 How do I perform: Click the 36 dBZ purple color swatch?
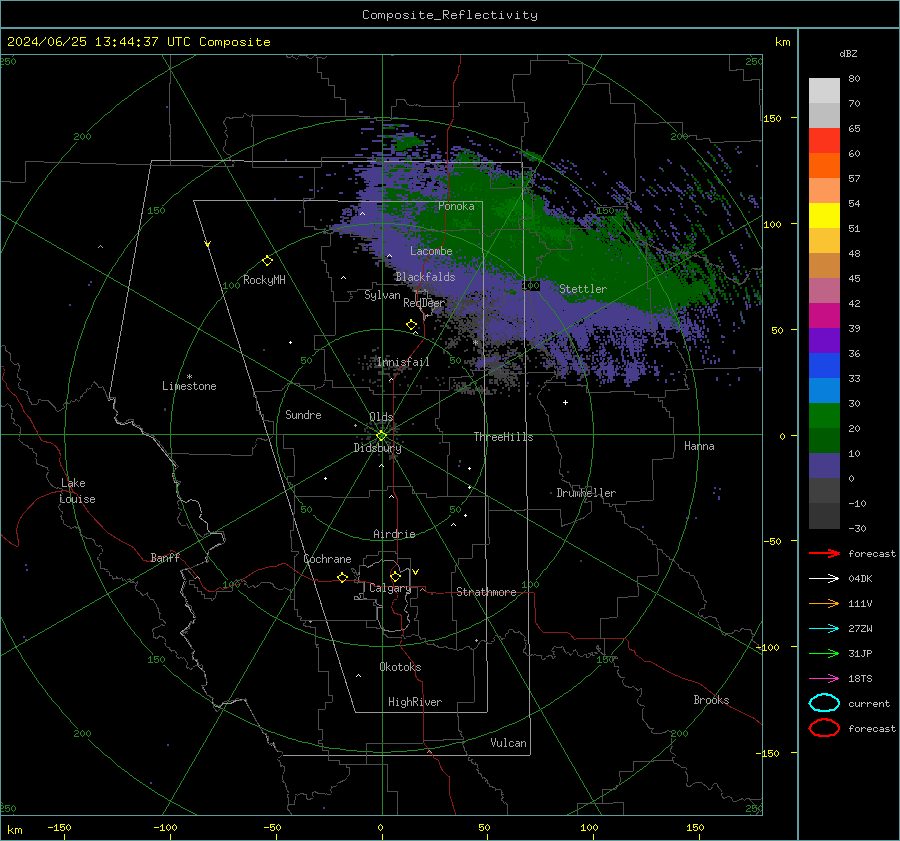click(x=824, y=340)
